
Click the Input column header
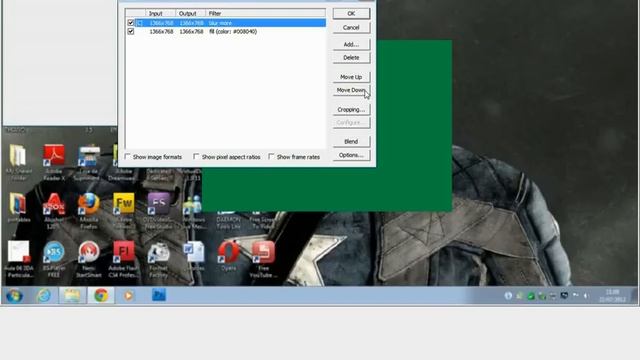pyautogui.click(x=160, y=13)
